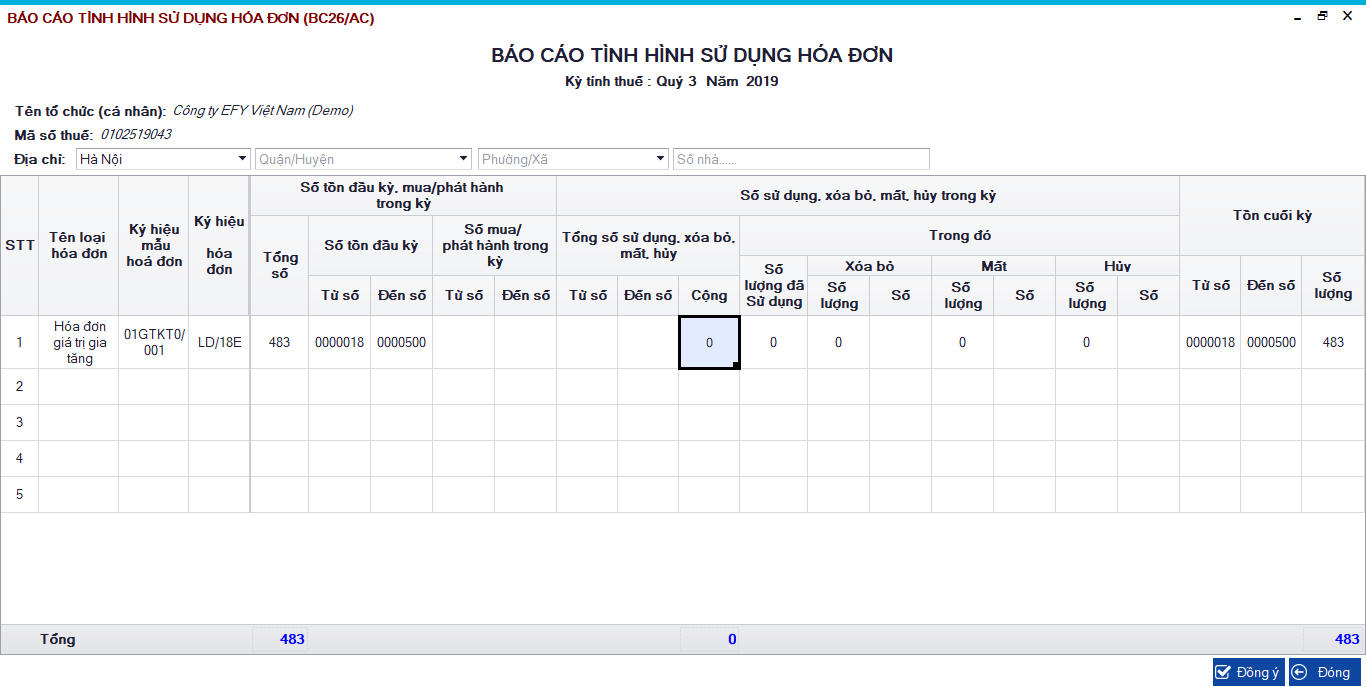Click the Tổng số column header
Image resolution: width=1366 pixels, height=687 pixels.
[x=279, y=265]
